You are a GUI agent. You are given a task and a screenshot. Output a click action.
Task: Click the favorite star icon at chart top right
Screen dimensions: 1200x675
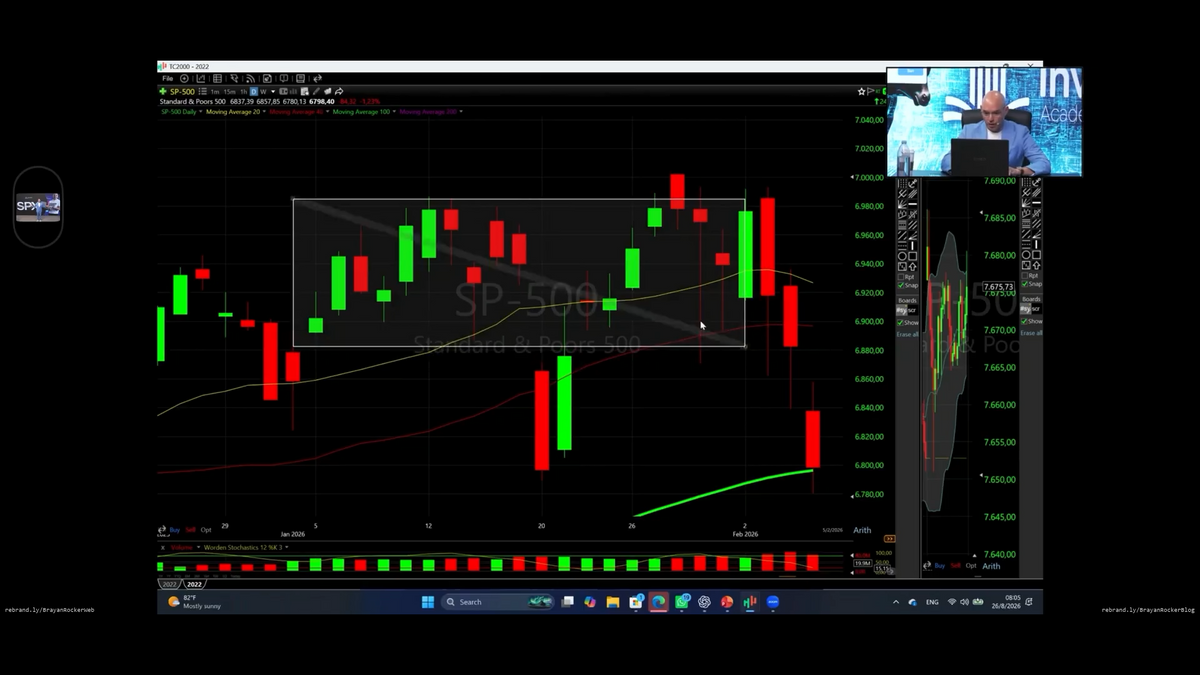tap(861, 91)
